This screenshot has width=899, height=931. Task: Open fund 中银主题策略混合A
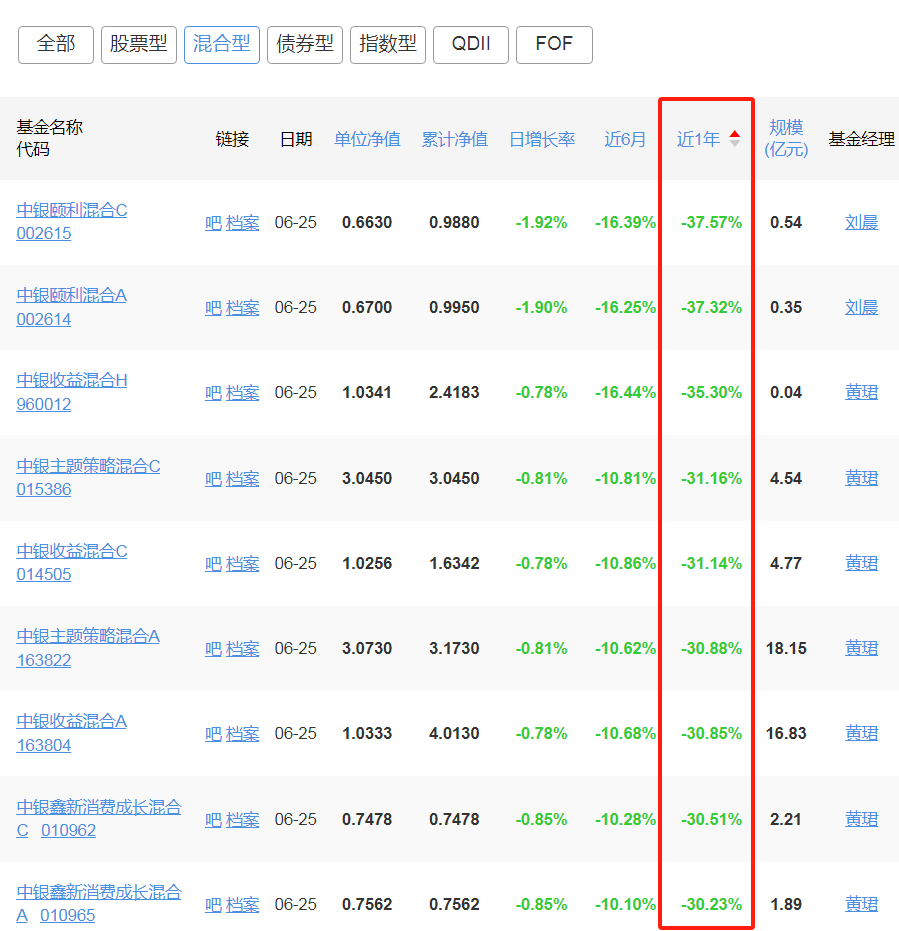point(88,636)
